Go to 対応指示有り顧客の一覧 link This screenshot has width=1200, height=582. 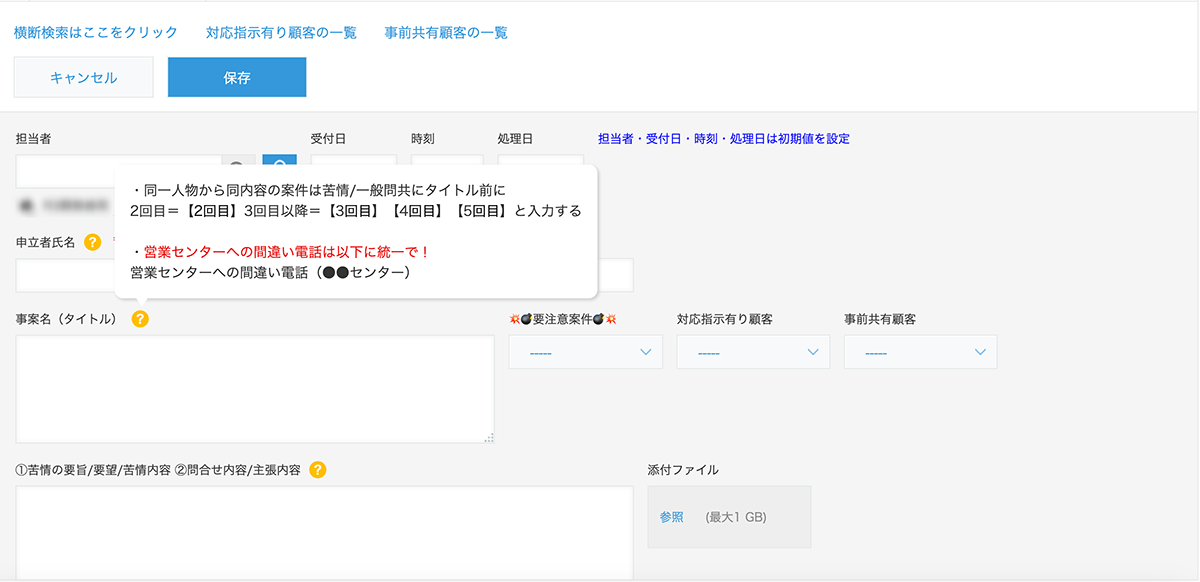click(x=281, y=33)
